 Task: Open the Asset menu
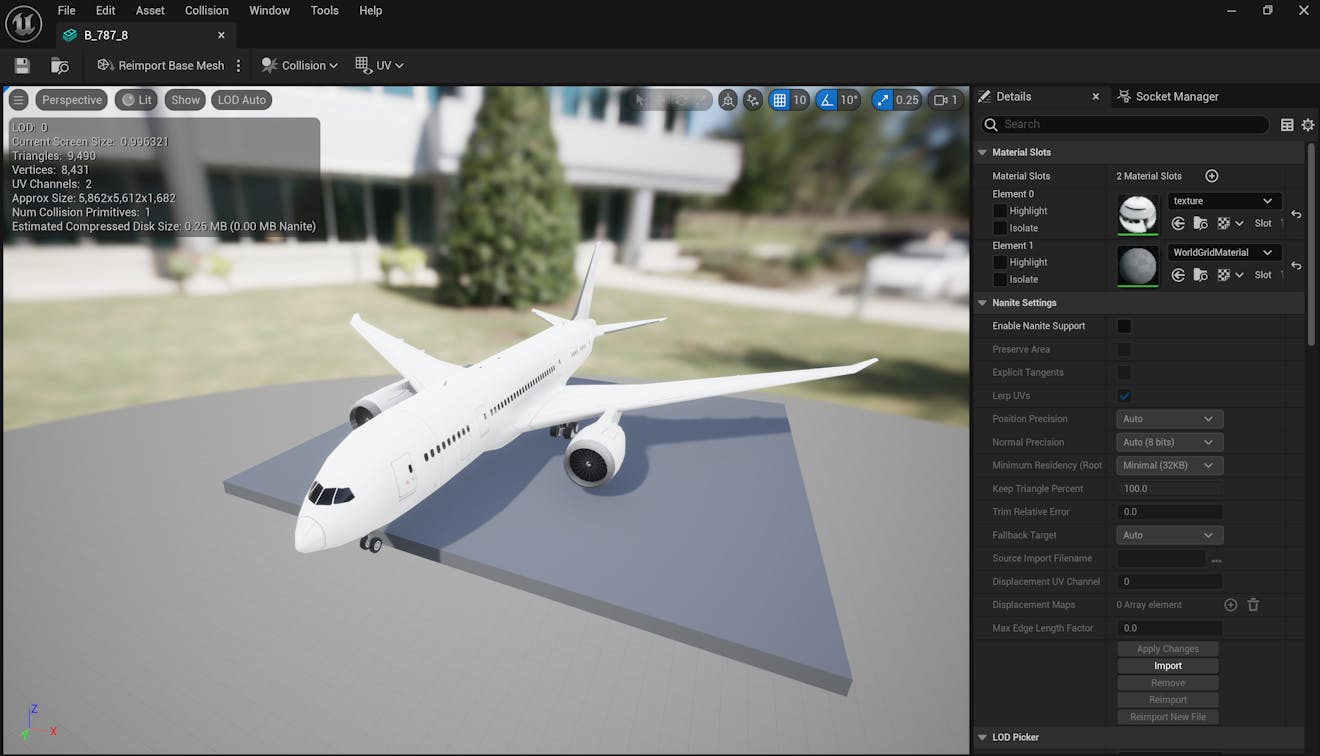coord(150,10)
